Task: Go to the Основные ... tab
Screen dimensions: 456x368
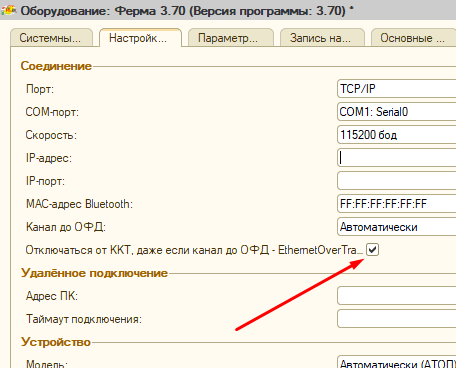Action: click(x=413, y=38)
